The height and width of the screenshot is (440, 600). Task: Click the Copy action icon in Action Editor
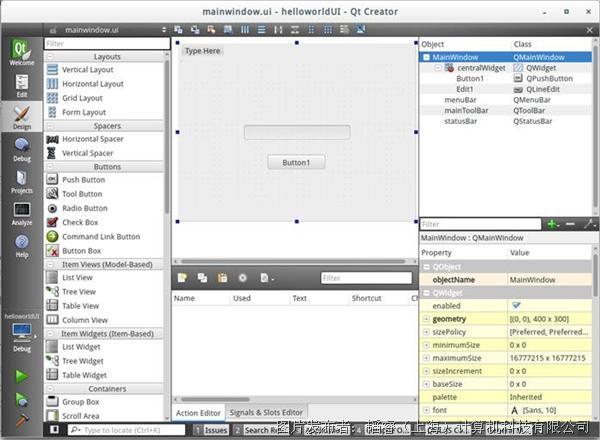(x=202, y=278)
